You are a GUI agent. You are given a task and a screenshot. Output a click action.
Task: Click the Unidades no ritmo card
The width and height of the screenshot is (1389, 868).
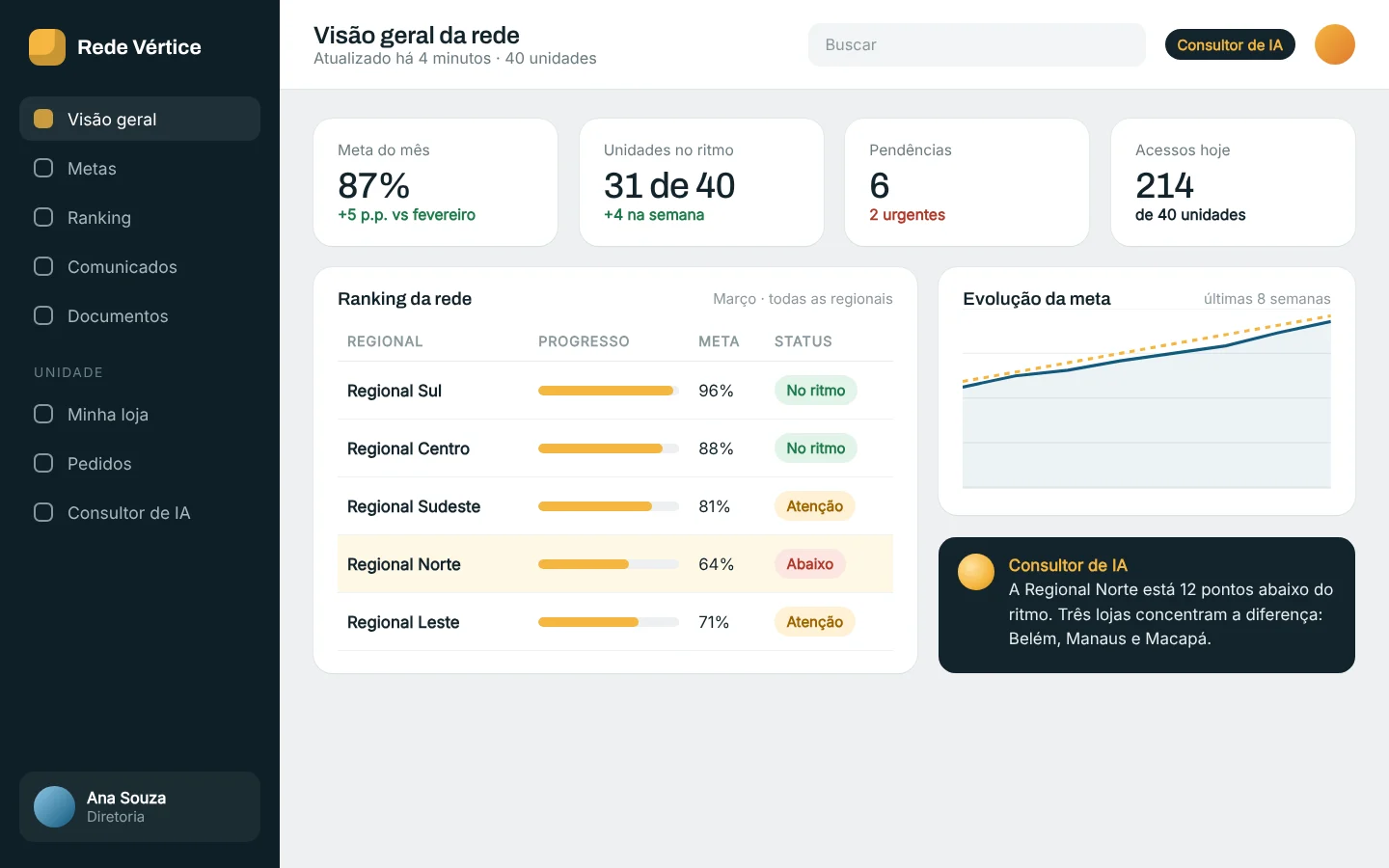pyautogui.click(x=701, y=182)
